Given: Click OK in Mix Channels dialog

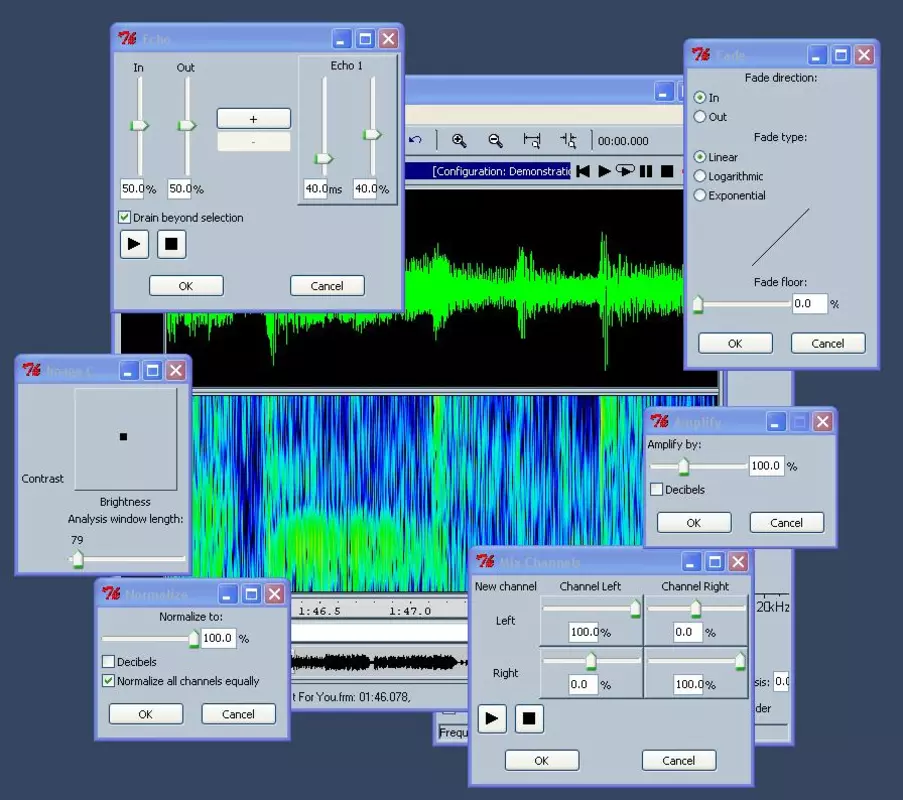Looking at the screenshot, I should point(542,760).
